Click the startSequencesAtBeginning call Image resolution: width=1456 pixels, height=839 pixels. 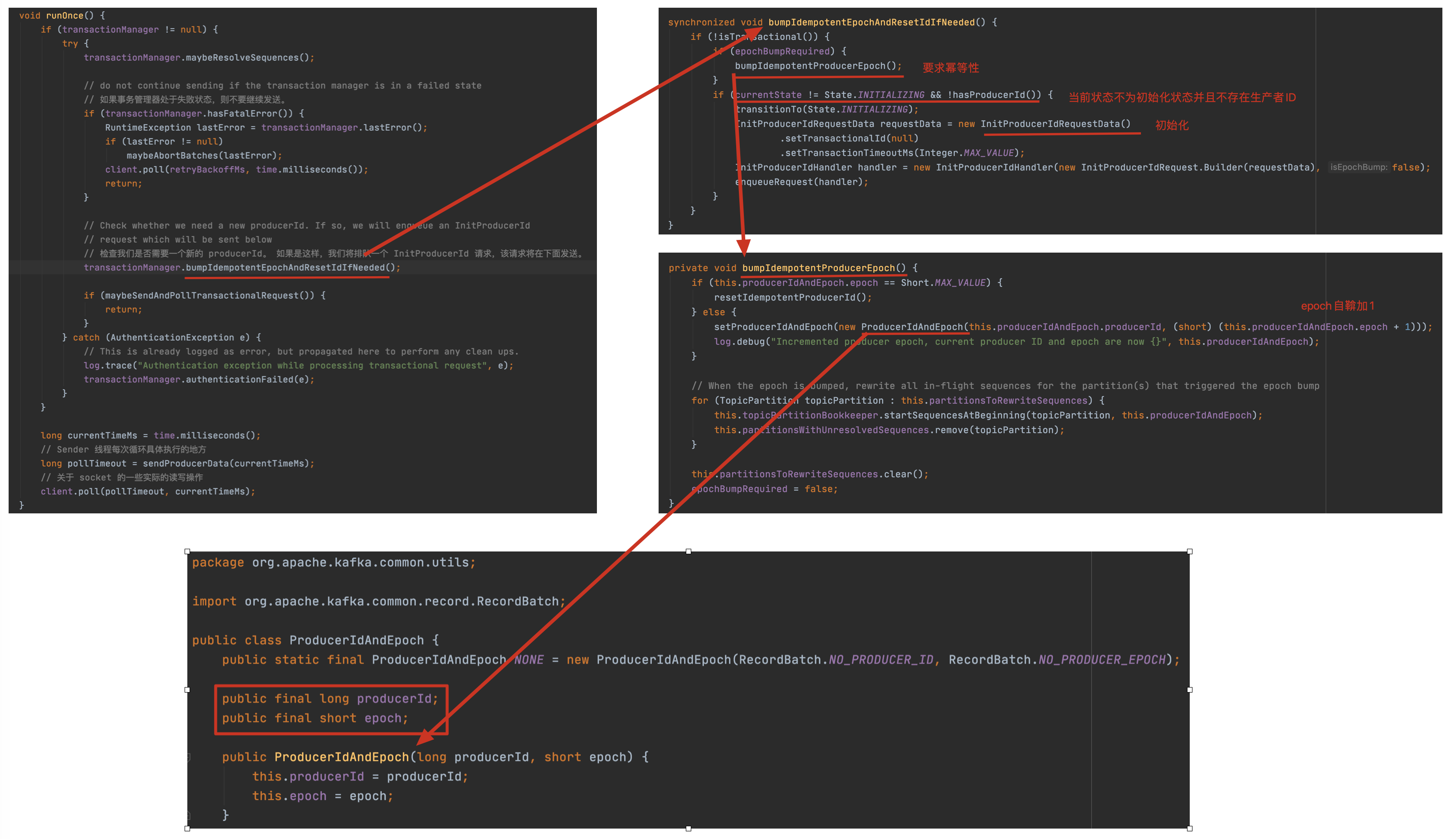(x=955, y=415)
